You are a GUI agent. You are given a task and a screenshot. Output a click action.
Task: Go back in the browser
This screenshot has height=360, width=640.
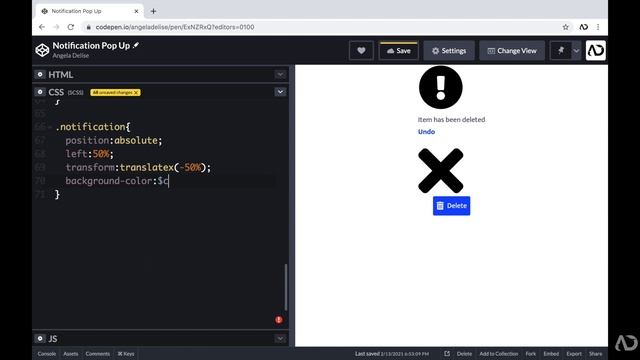(x=42, y=27)
